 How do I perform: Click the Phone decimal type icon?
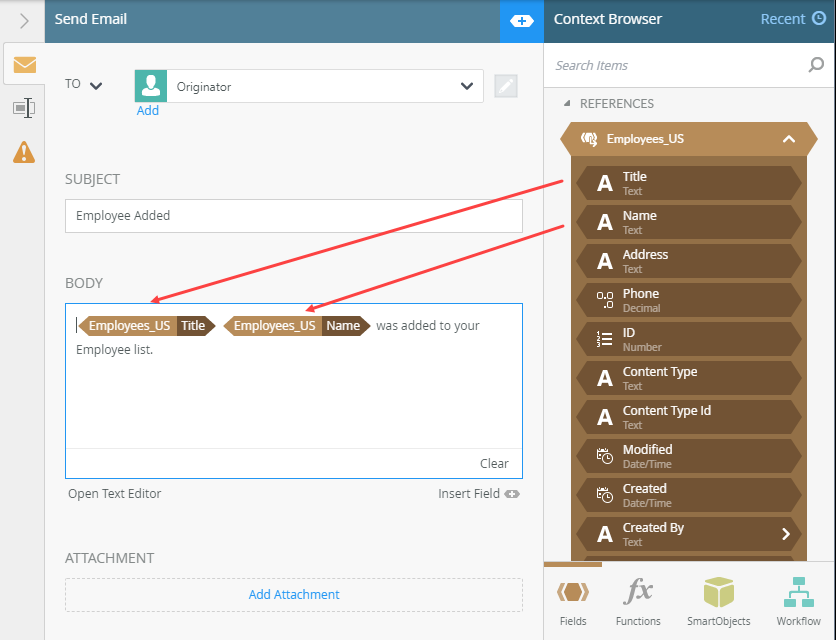605,300
